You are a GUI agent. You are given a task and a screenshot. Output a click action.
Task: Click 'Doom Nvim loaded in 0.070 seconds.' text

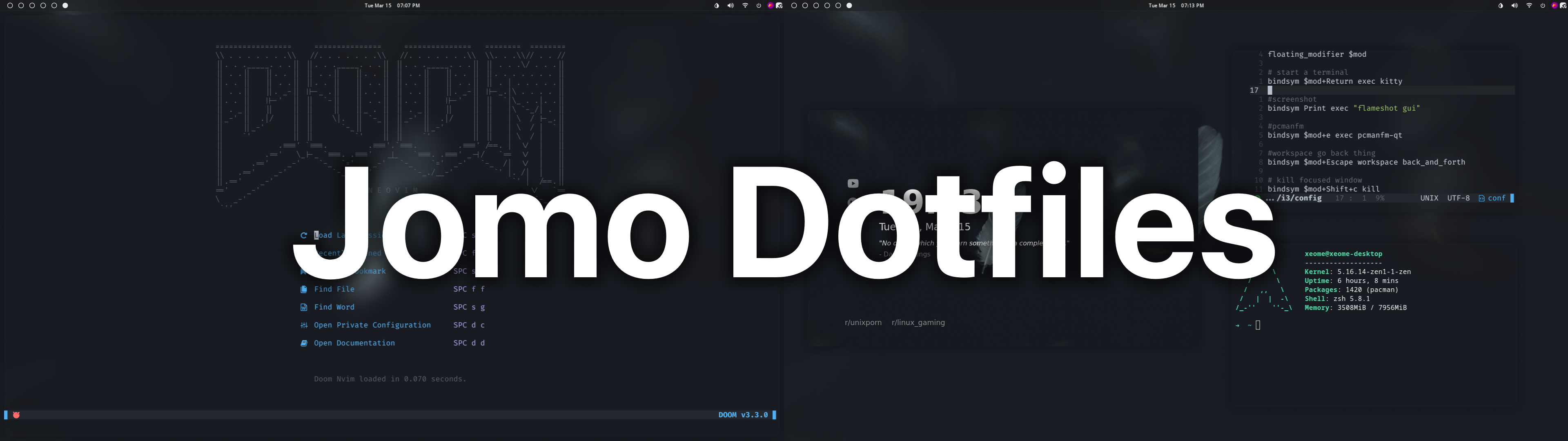(390, 379)
